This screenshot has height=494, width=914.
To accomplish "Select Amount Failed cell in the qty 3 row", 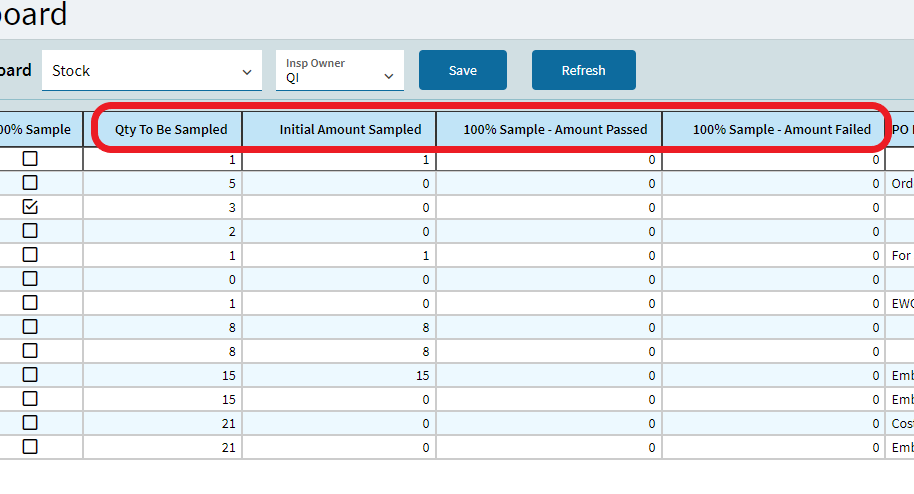I will pyautogui.click(x=774, y=207).
